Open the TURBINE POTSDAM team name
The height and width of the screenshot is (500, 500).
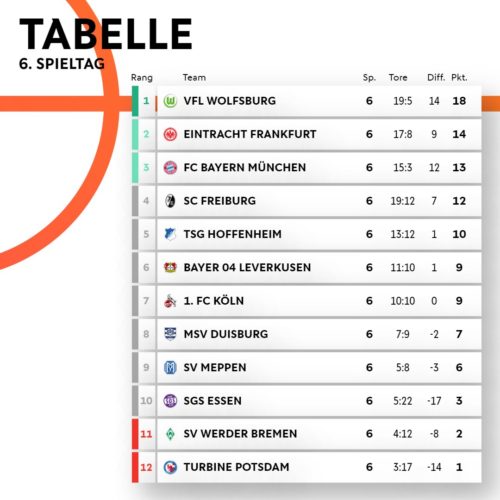click(236, 467)
